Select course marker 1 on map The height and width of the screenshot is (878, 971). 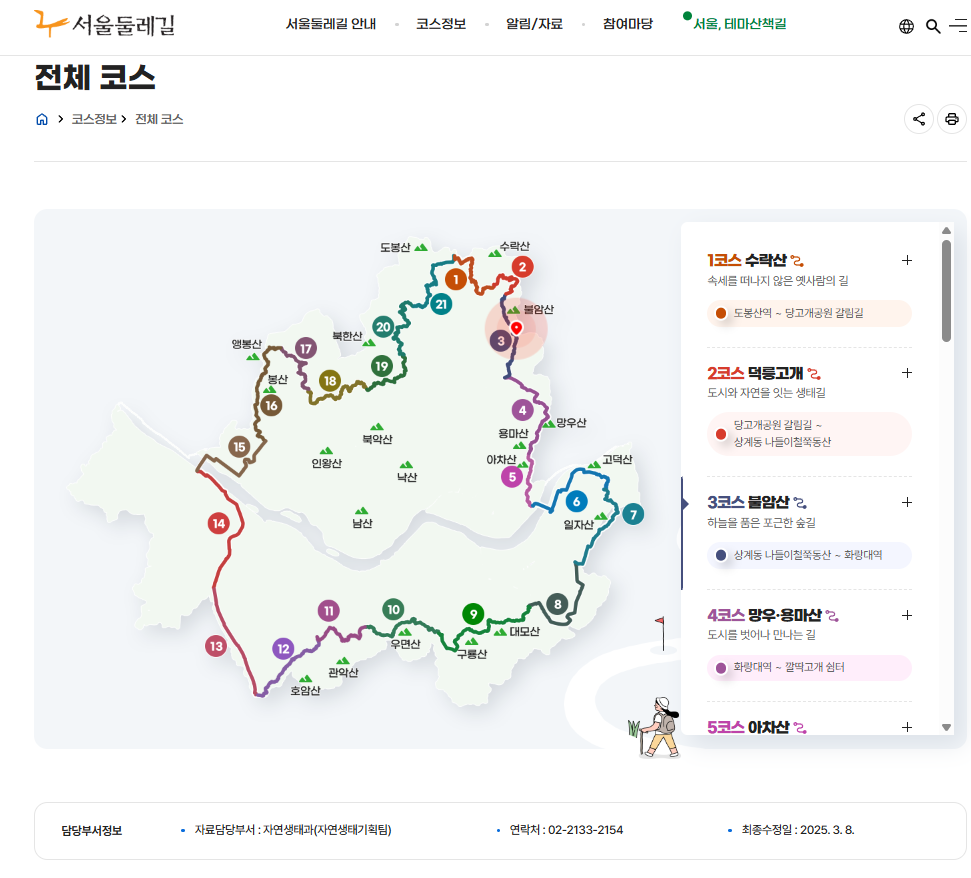(456, 280)
